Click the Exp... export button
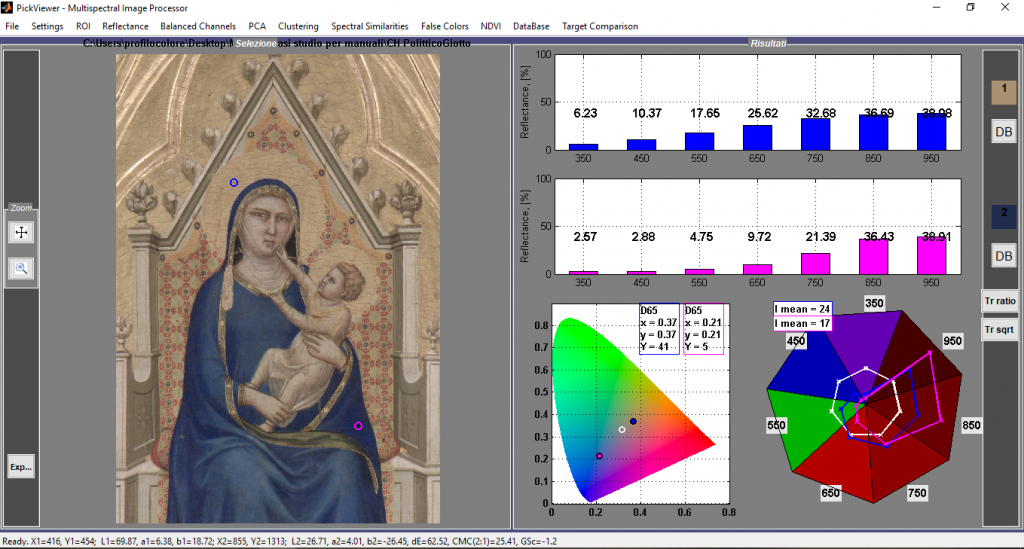 pyautogui.click(x=21, y=467)
